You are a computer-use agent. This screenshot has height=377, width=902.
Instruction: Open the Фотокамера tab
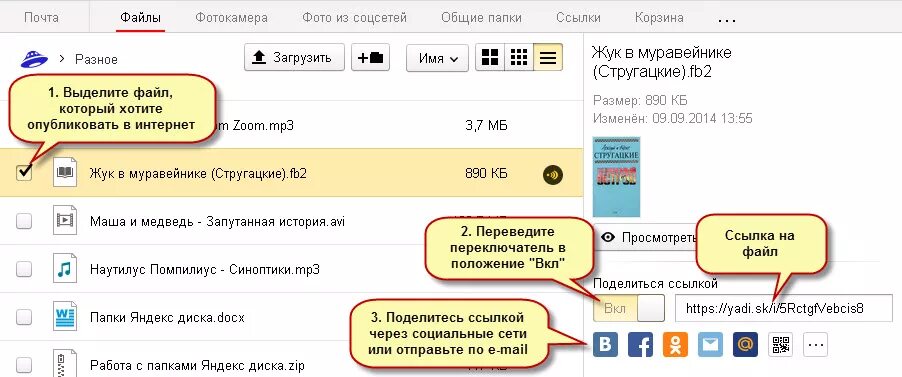[x=231, y=17]
